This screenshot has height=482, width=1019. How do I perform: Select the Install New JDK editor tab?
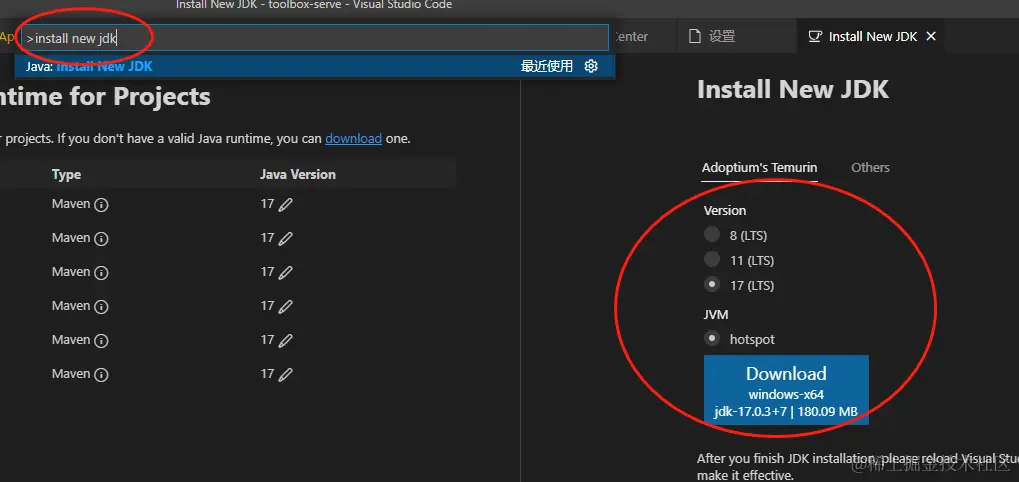click(871, 36)
